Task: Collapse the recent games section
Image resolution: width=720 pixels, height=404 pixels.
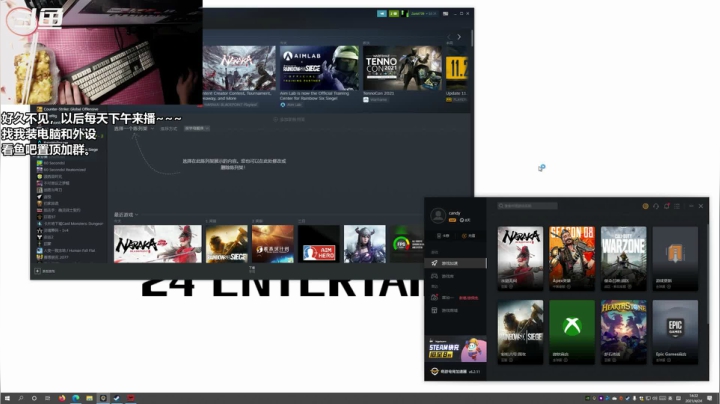Action: click(x=126, y=214)
